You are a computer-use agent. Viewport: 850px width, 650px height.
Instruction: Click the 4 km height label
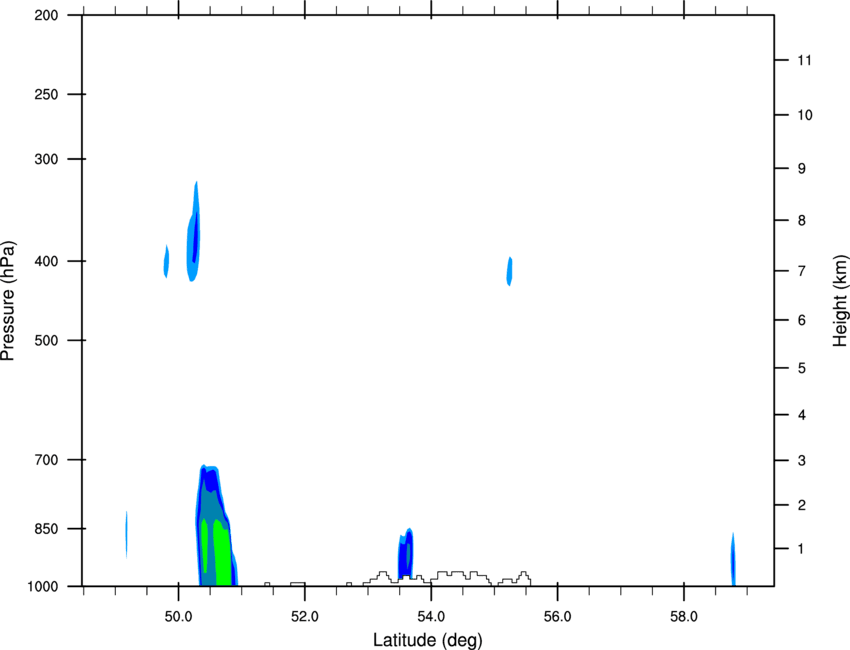pos(802,415)
